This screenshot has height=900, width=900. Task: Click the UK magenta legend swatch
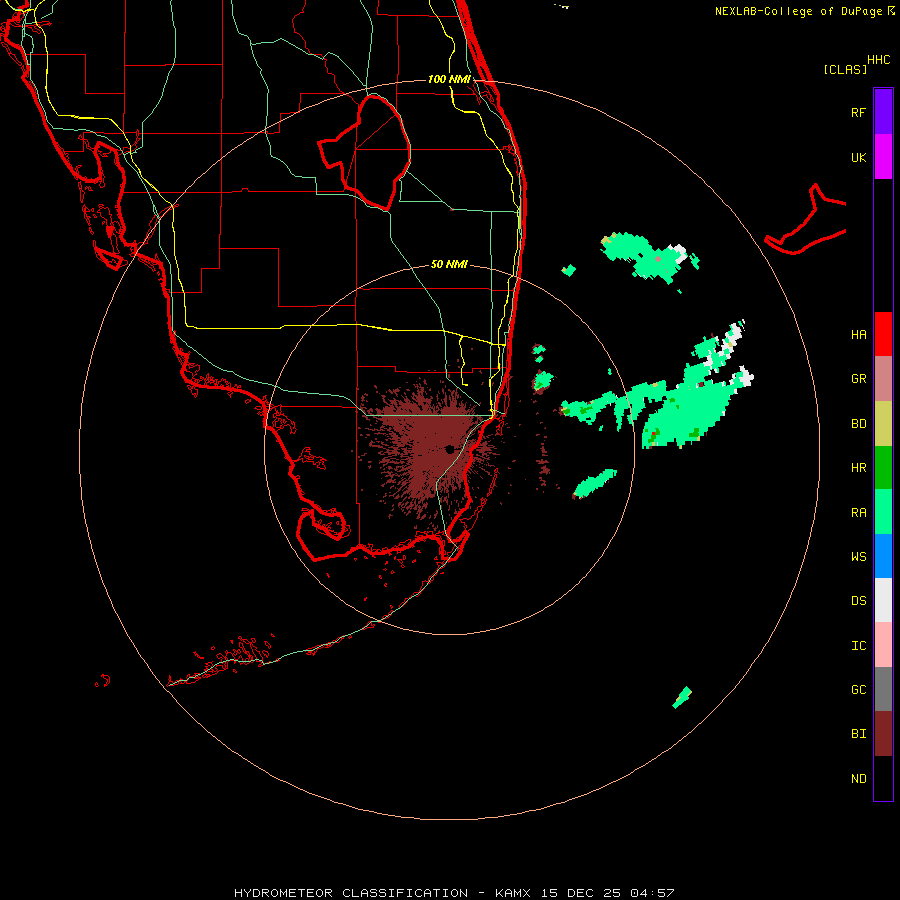tap(883, 157)
